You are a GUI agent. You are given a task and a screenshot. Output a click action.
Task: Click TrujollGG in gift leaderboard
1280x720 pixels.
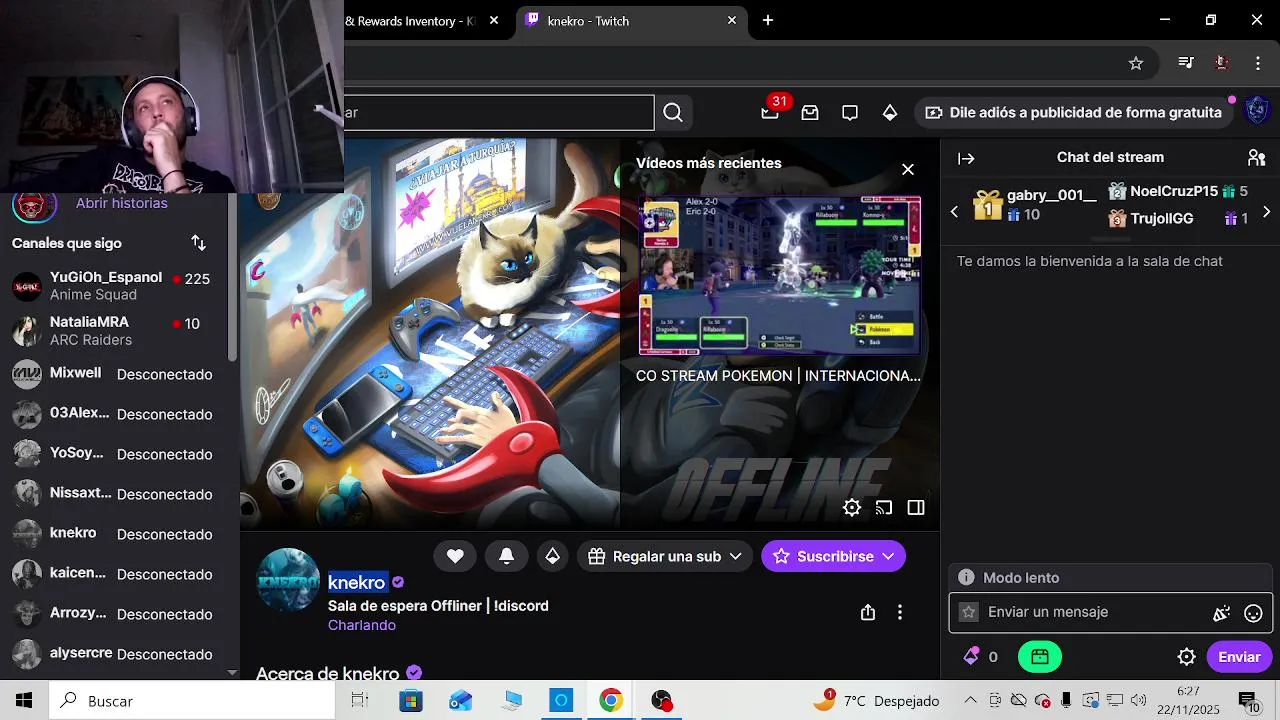pos(1177,218)
